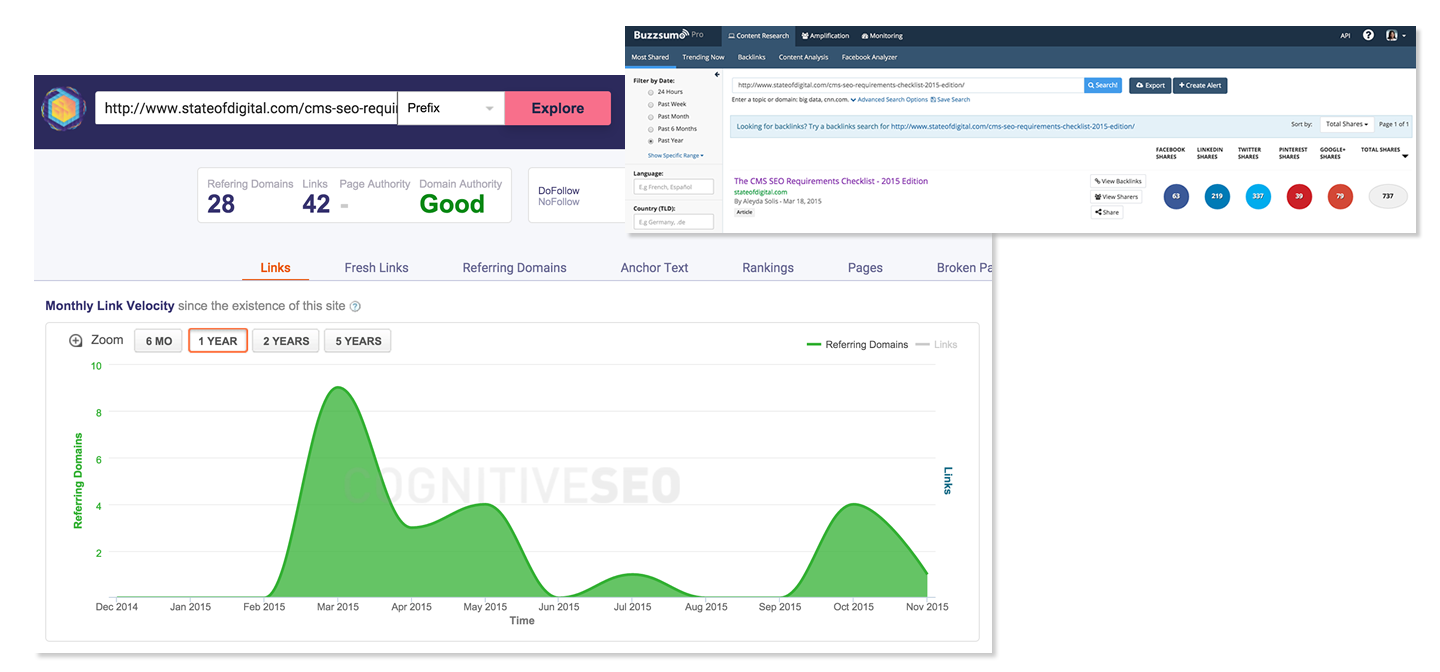Sort by Total Shares column arrow
This screenshot has width=1440, height=672.
tap(1405, 156)
